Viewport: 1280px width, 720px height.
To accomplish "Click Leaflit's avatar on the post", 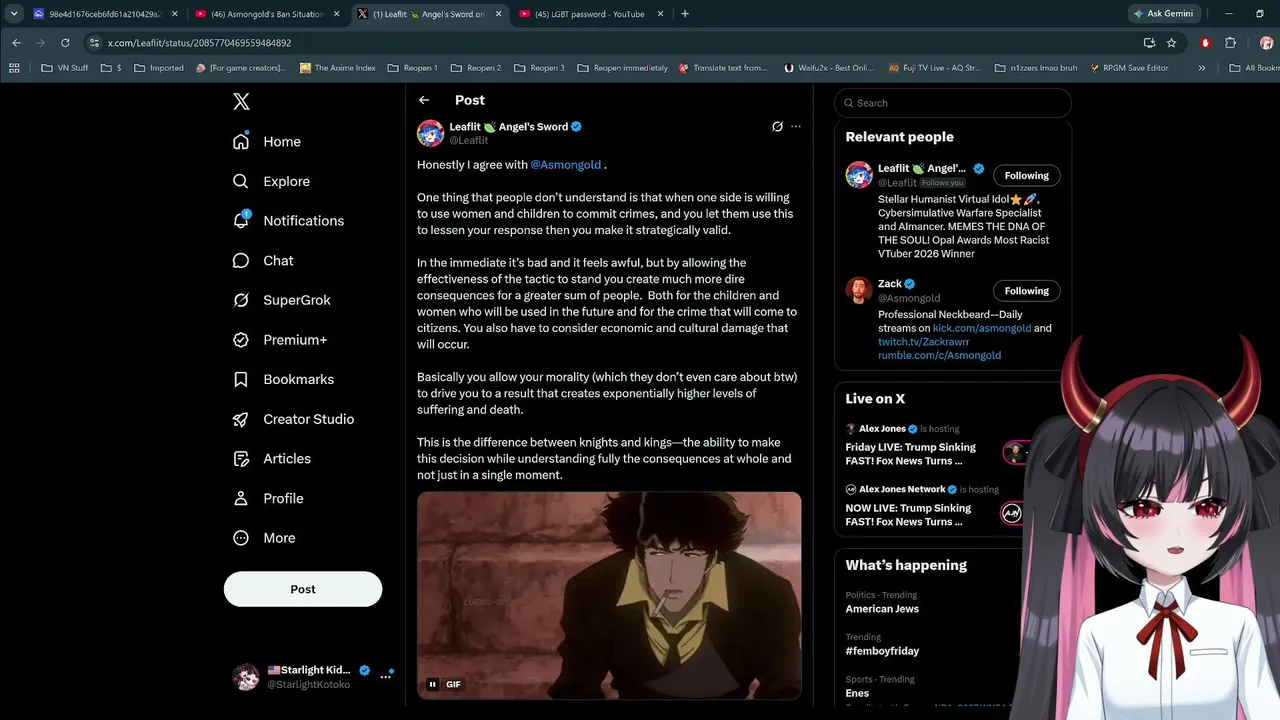I will (x=431, y=133).
